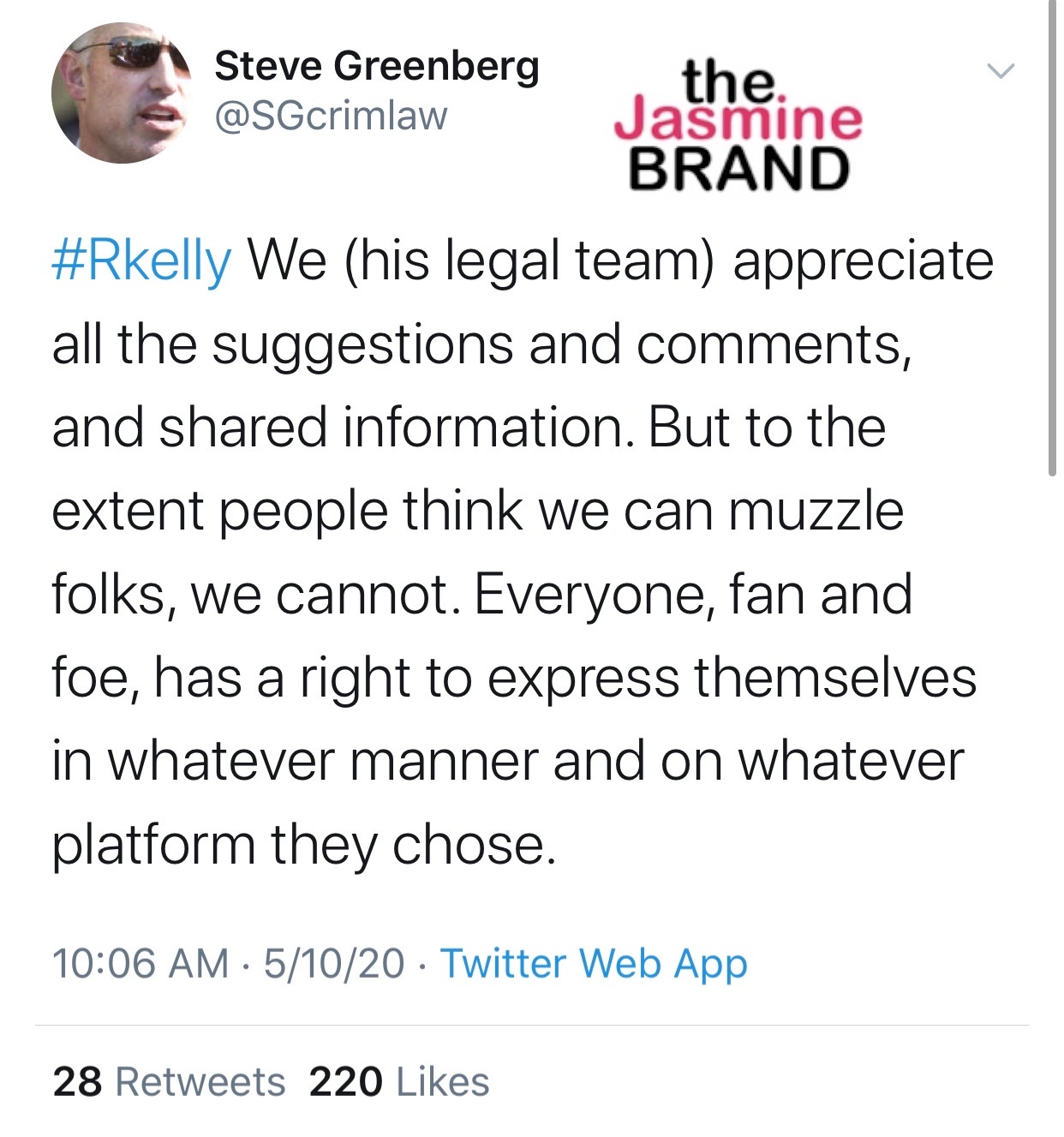
Task: Click the "220" like count number
Action: pyautogui.click(x=346, y=1082)
